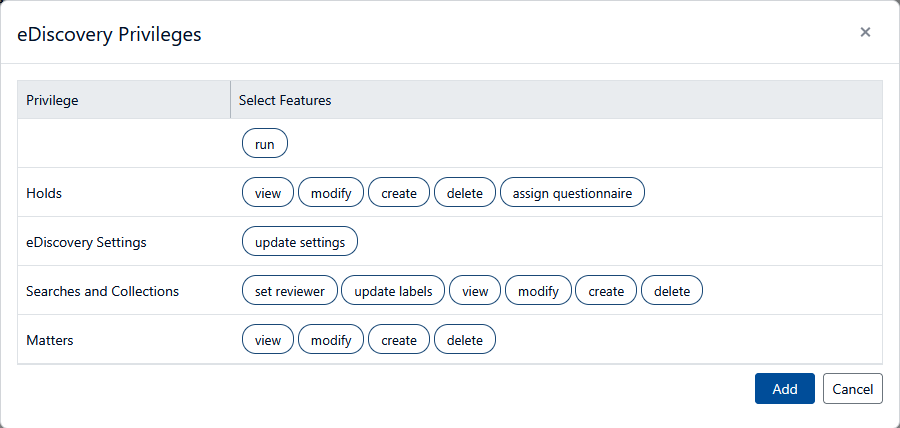The image size is (900, 428).
Task: Toggle assign questionnaire for Holds
Action: coord(572,193)
